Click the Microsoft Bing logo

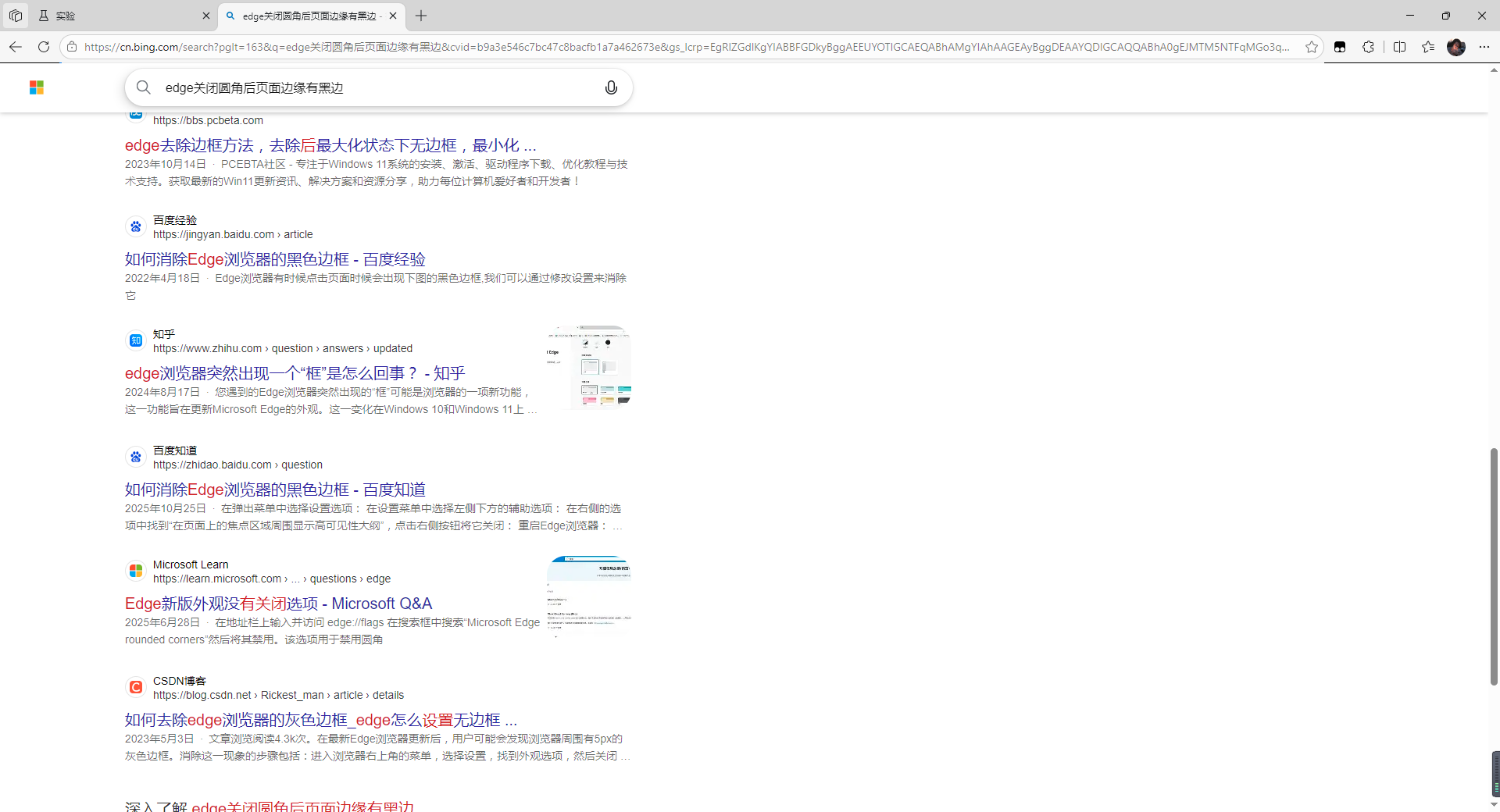coord(37,87)
